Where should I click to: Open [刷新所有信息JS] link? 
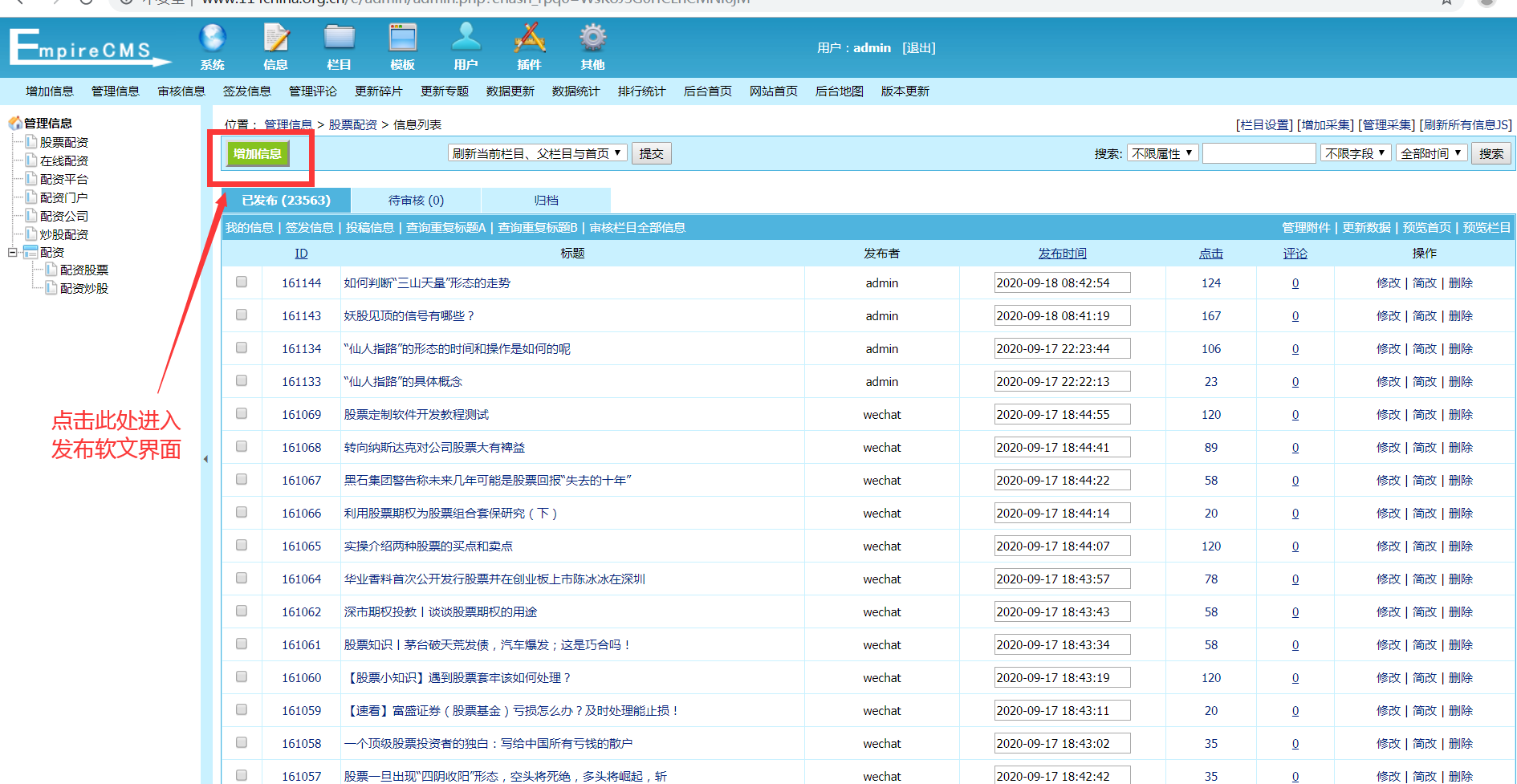click(x=1466, y=125)
